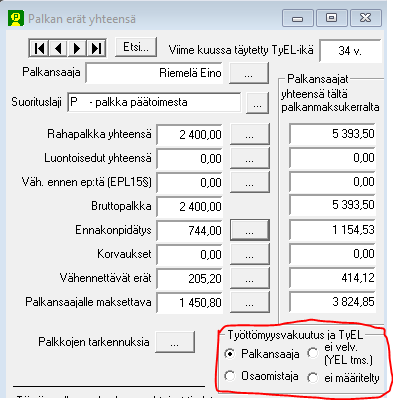Open Suorituslaji browse button
393x400 pixels.
[x=257, y=103]
